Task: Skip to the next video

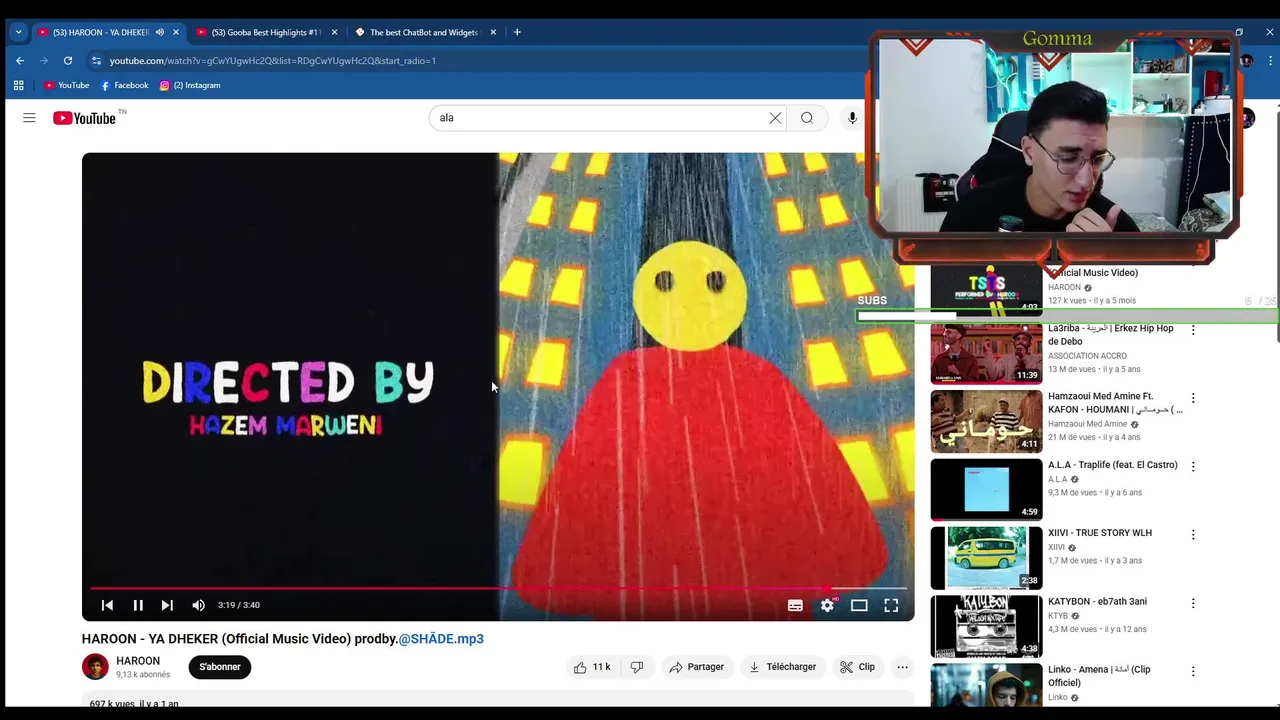Action: (167, 605)
